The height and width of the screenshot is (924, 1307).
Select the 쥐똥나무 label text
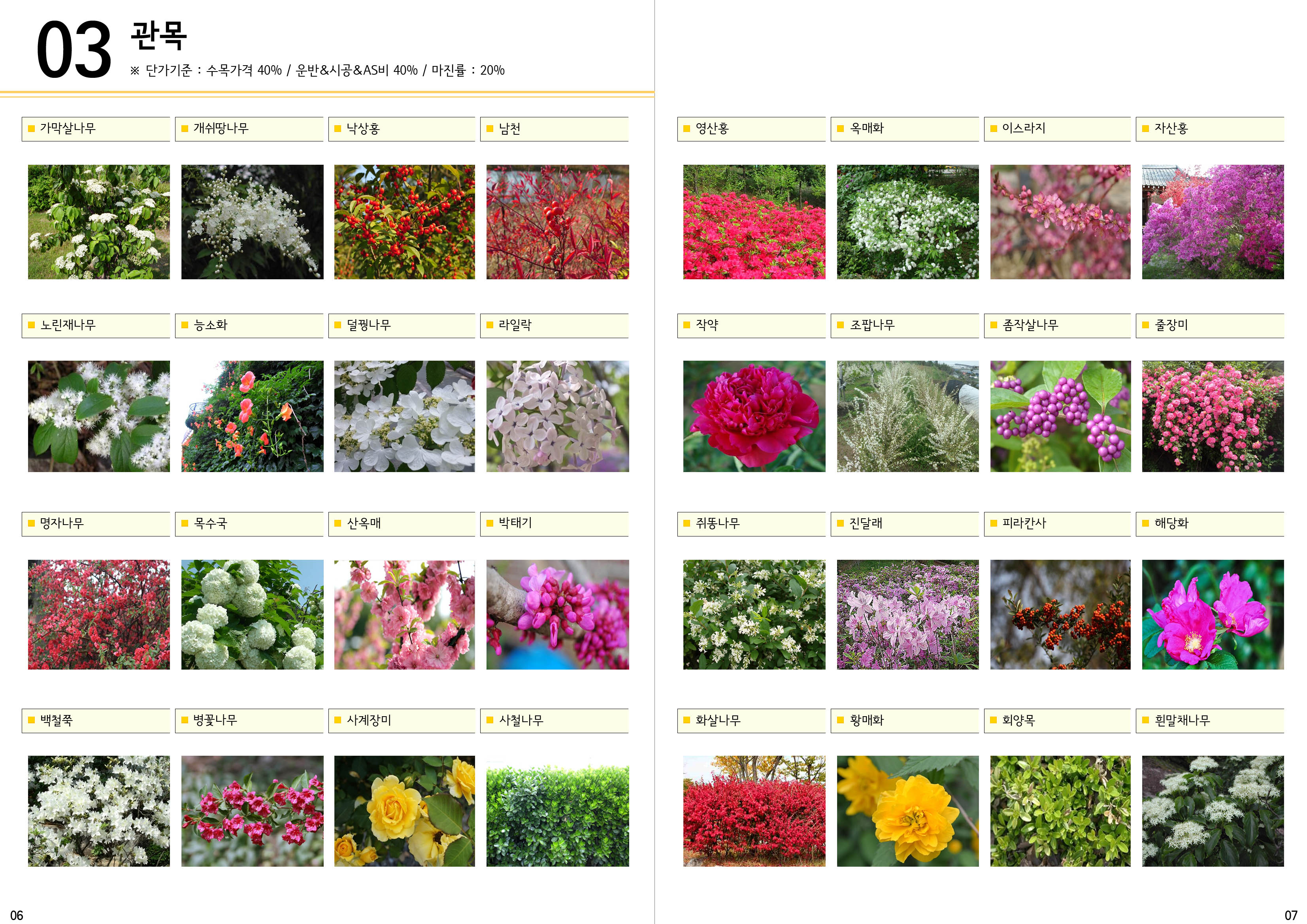tap(718, 523)
